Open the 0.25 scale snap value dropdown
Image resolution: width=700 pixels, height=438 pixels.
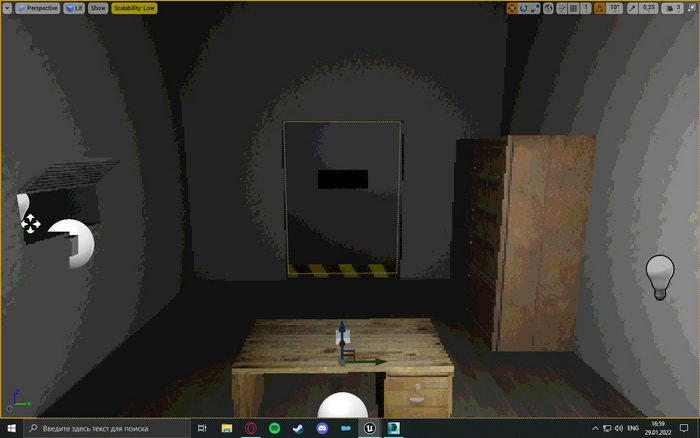[x=649, y=8]
